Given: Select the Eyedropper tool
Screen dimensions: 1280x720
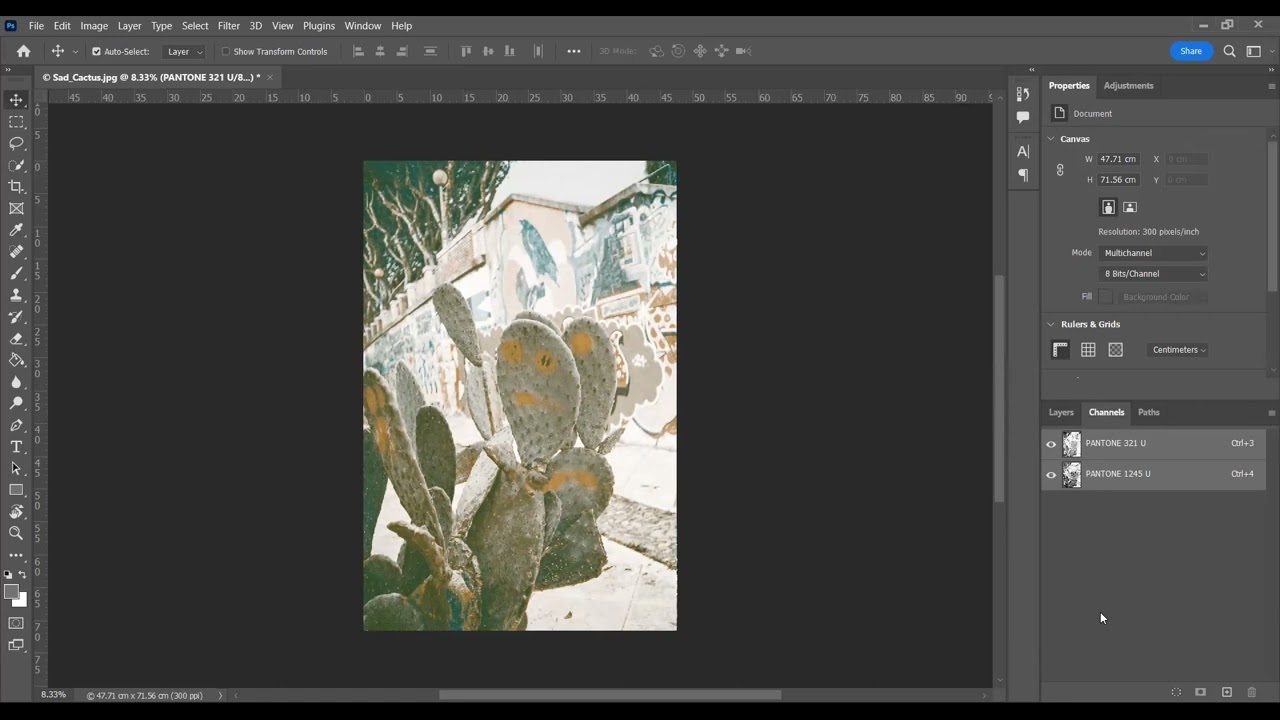Looking at the screenshot, I should pos(16,231).
